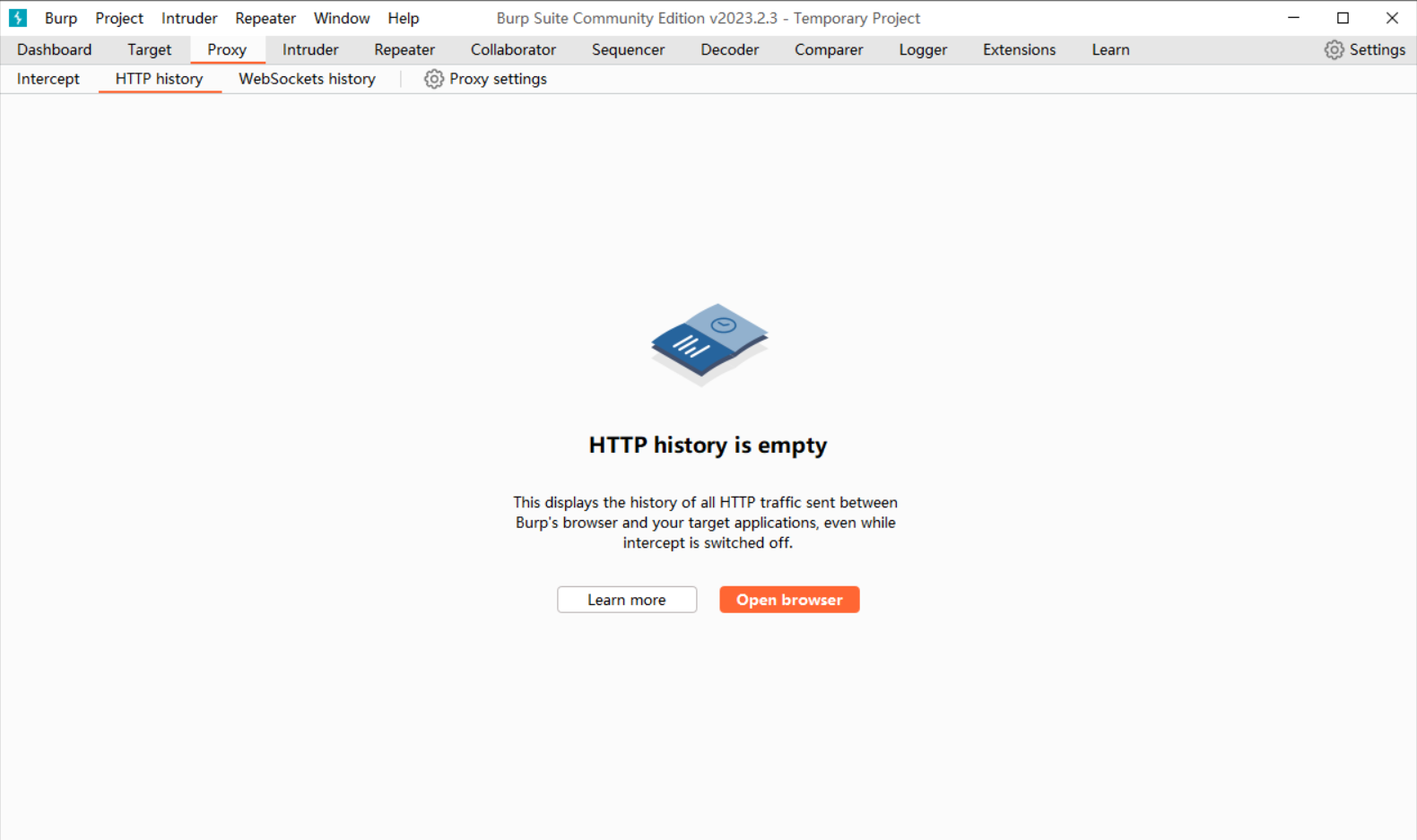Open the Logger tab

(923, 50)
